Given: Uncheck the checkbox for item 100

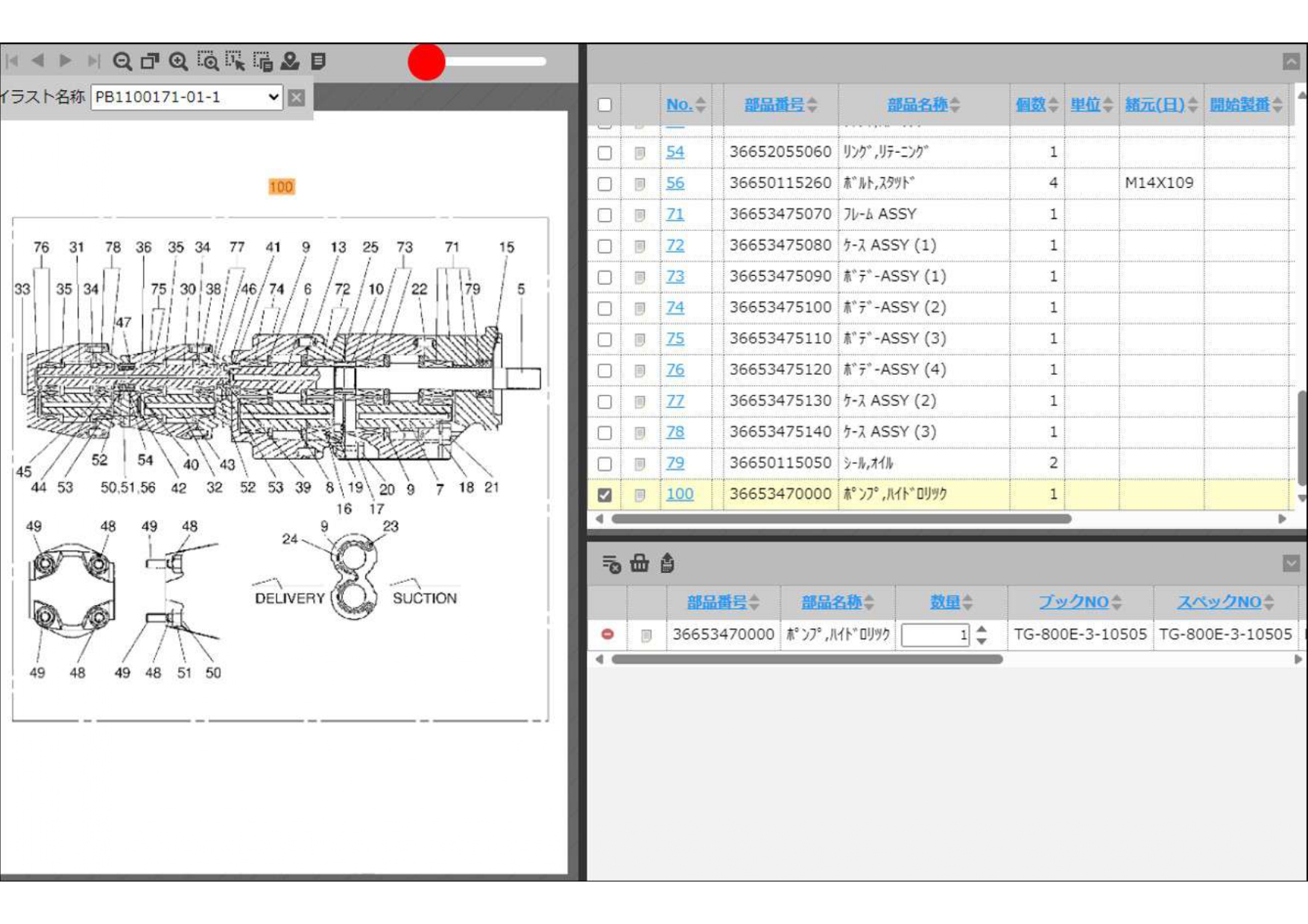Looking at the screenshot, I should pyautogui.click(x=604, y=495).
